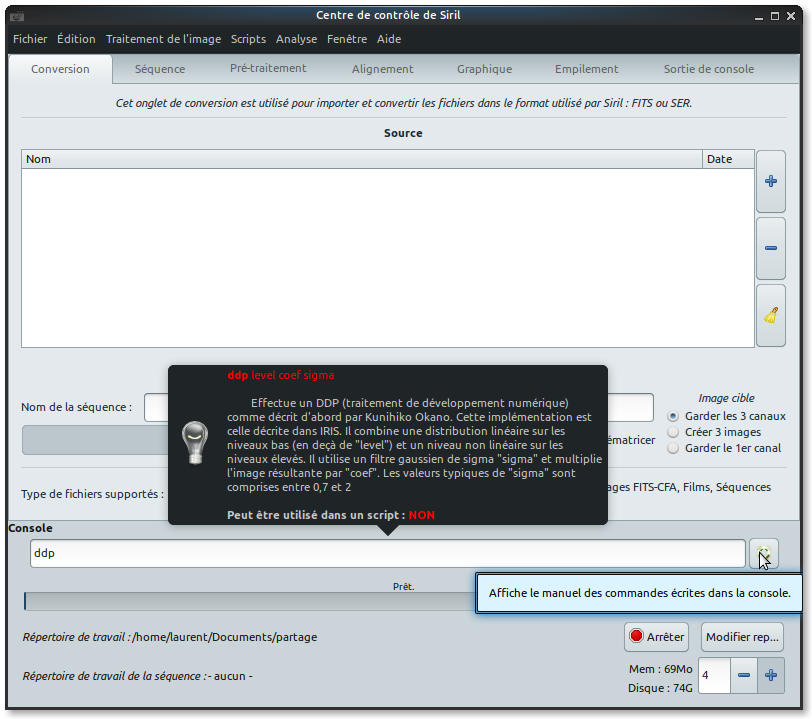The image size is (812, 719).
Task: Open the Analyse menu
Action: 296,39
